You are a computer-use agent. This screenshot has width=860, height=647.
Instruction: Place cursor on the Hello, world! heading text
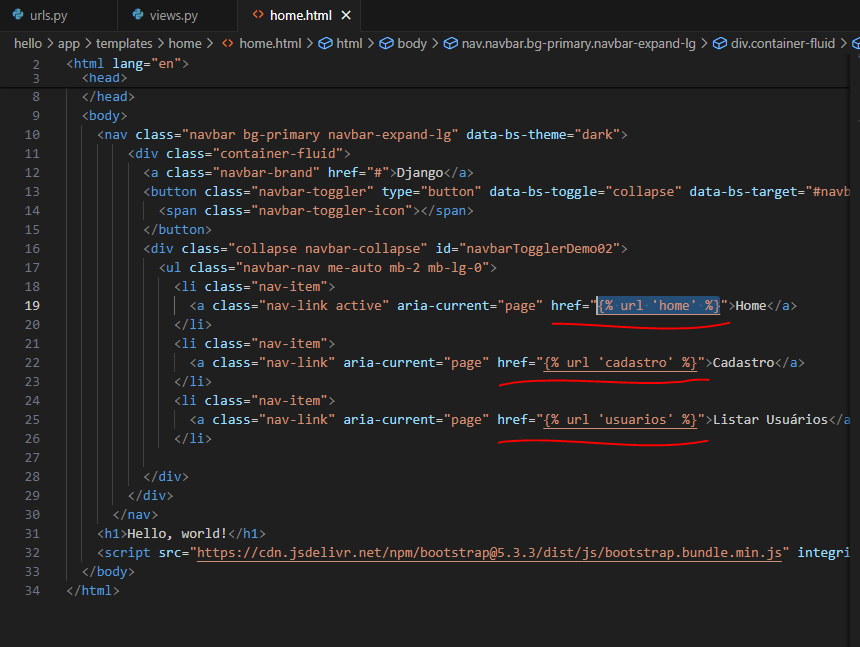point(178,534)
